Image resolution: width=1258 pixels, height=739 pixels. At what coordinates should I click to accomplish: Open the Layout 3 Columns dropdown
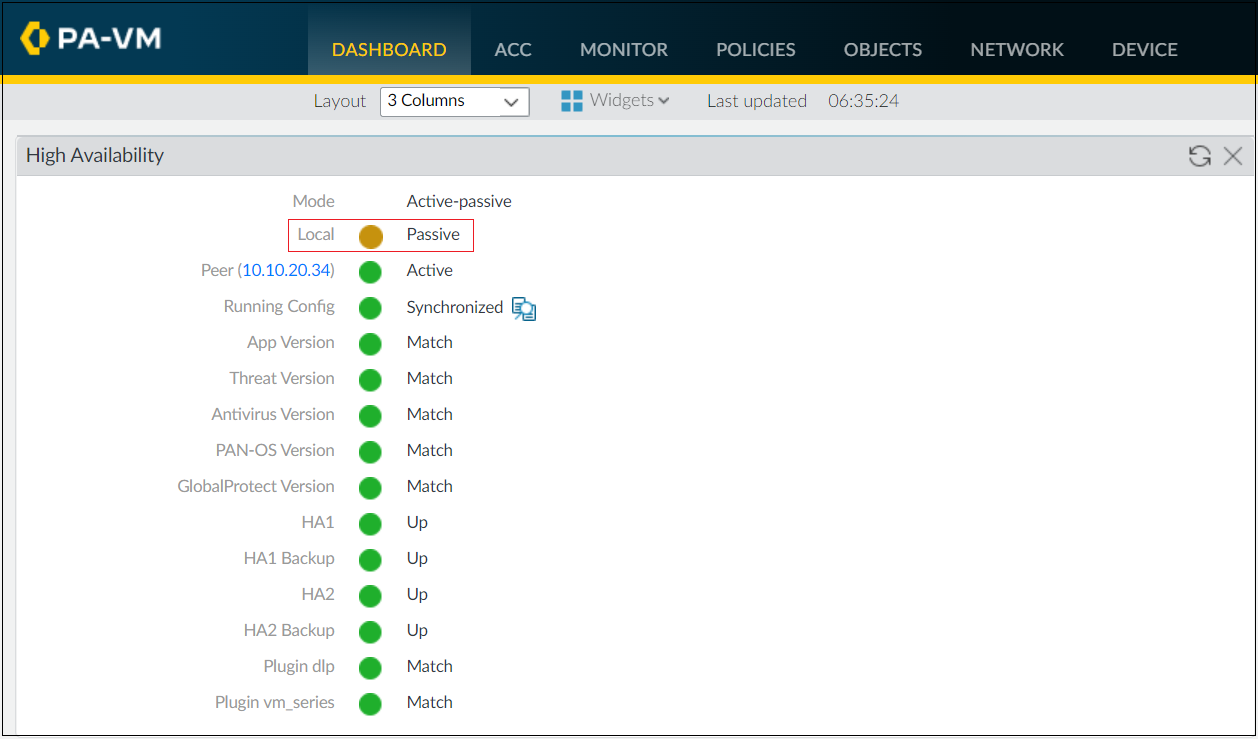[x=455, y=101]
